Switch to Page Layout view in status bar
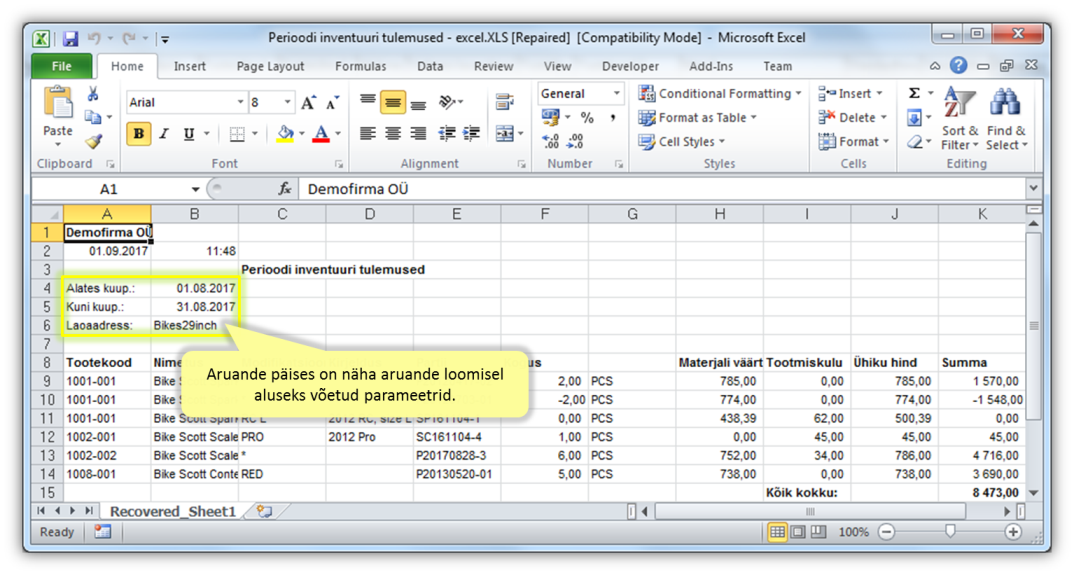This screenshot has height=575, width=1074. coord(798,532)
